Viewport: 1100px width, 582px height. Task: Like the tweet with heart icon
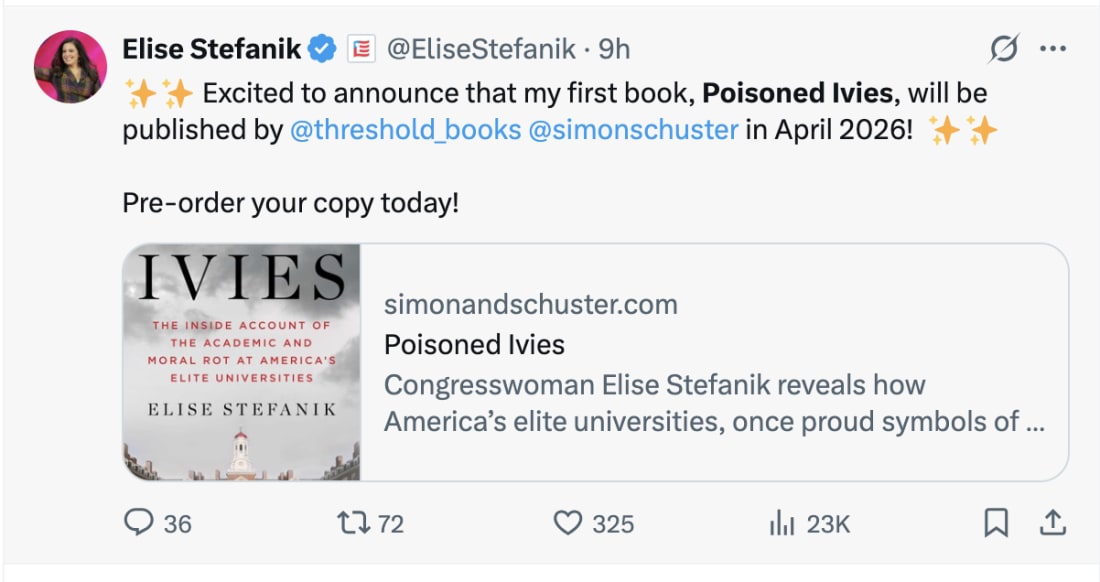click(568, 522)
